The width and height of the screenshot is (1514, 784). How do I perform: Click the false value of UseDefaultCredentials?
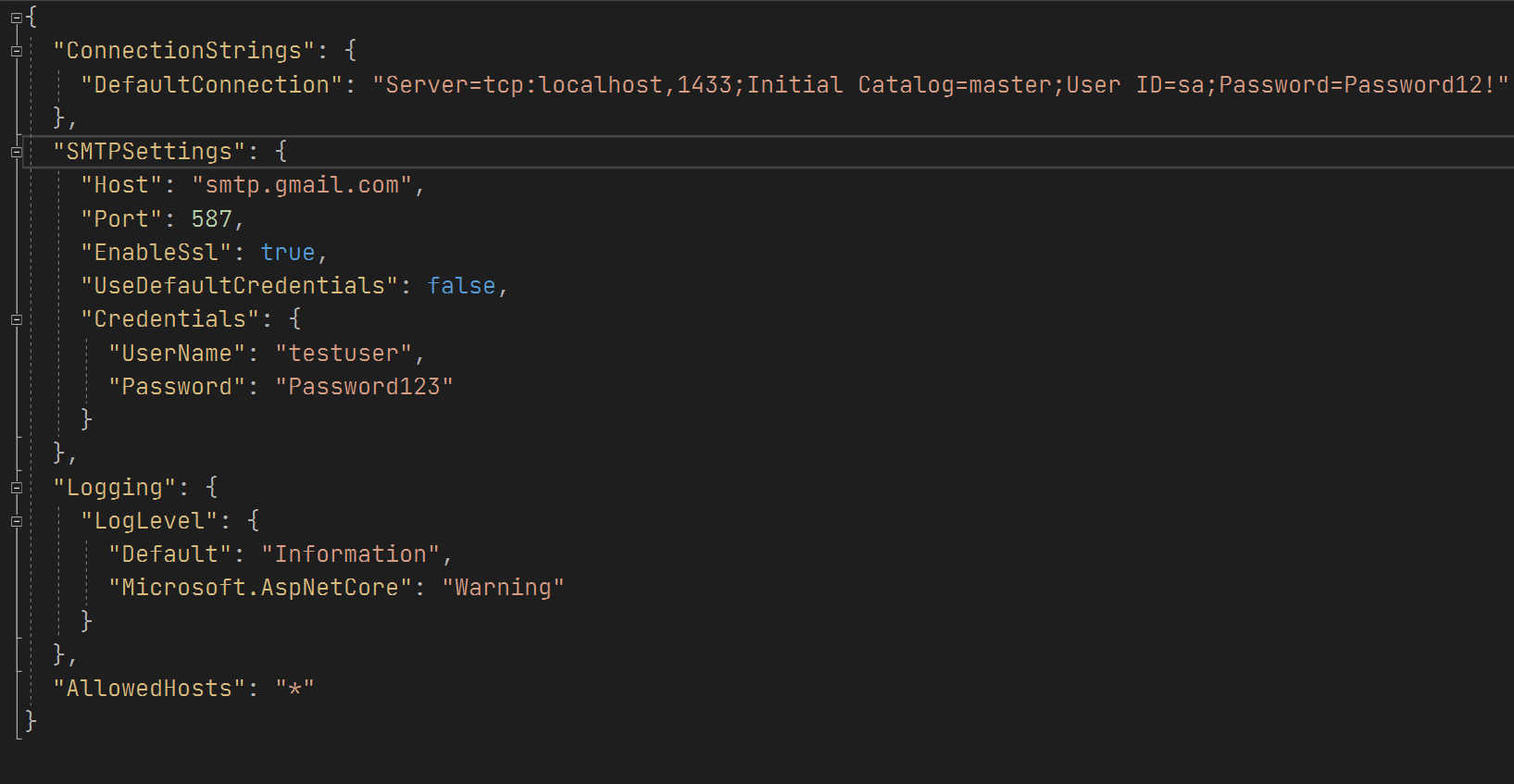tap(462, 286)
